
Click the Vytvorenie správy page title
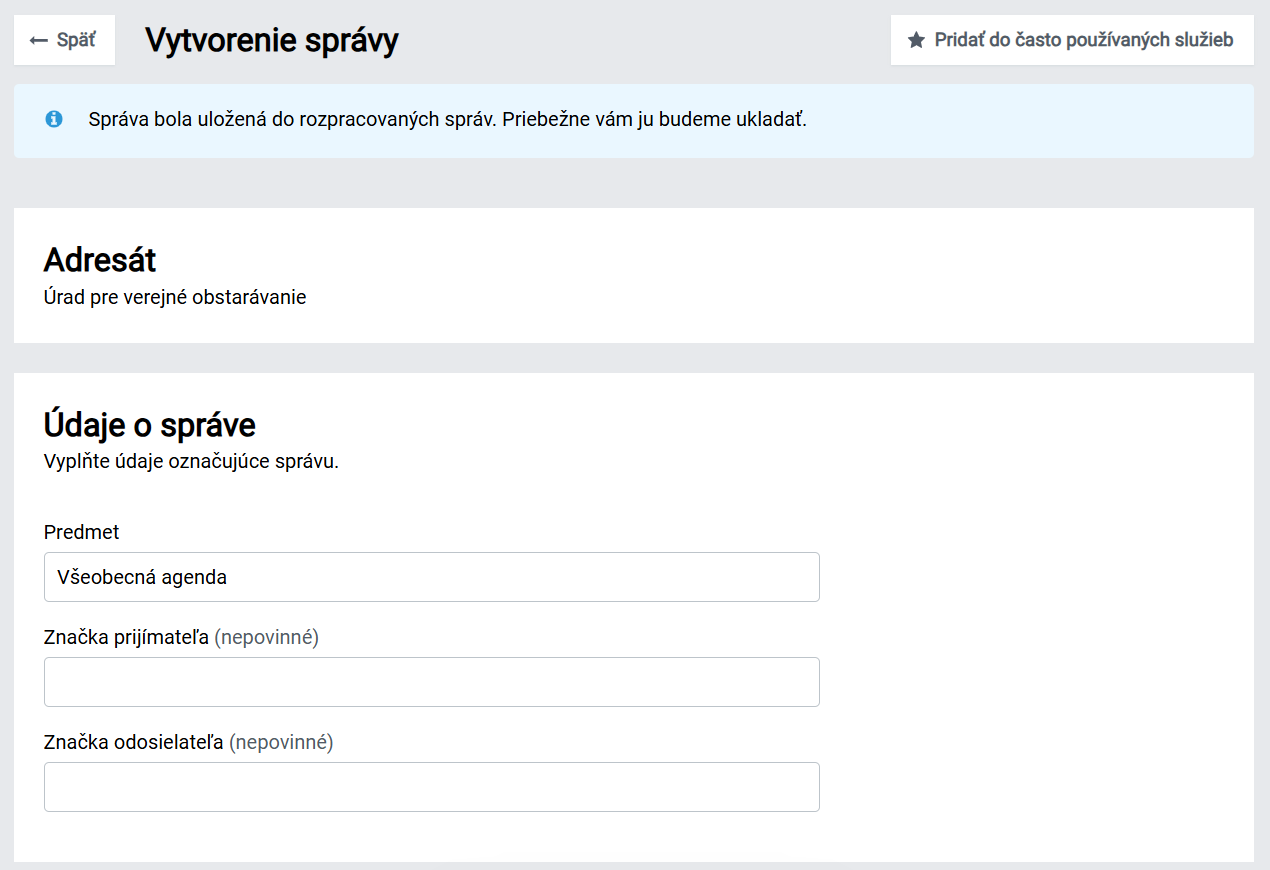point(272,40)
